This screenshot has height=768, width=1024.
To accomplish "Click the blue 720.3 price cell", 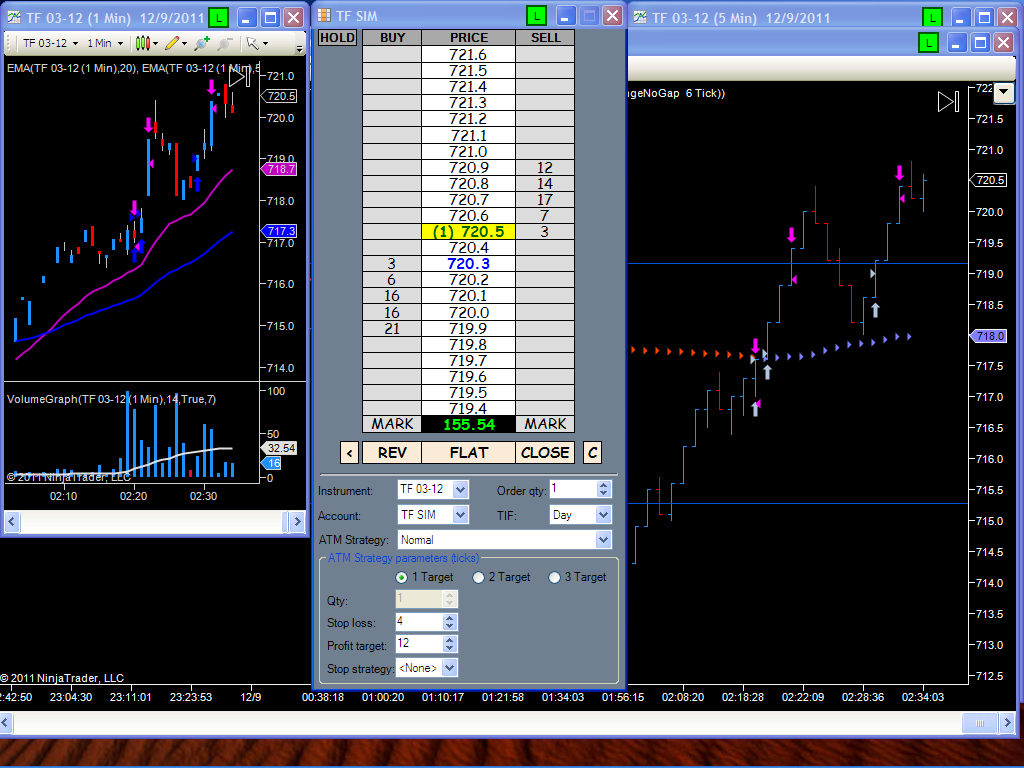I will click(x=468, y=264).
